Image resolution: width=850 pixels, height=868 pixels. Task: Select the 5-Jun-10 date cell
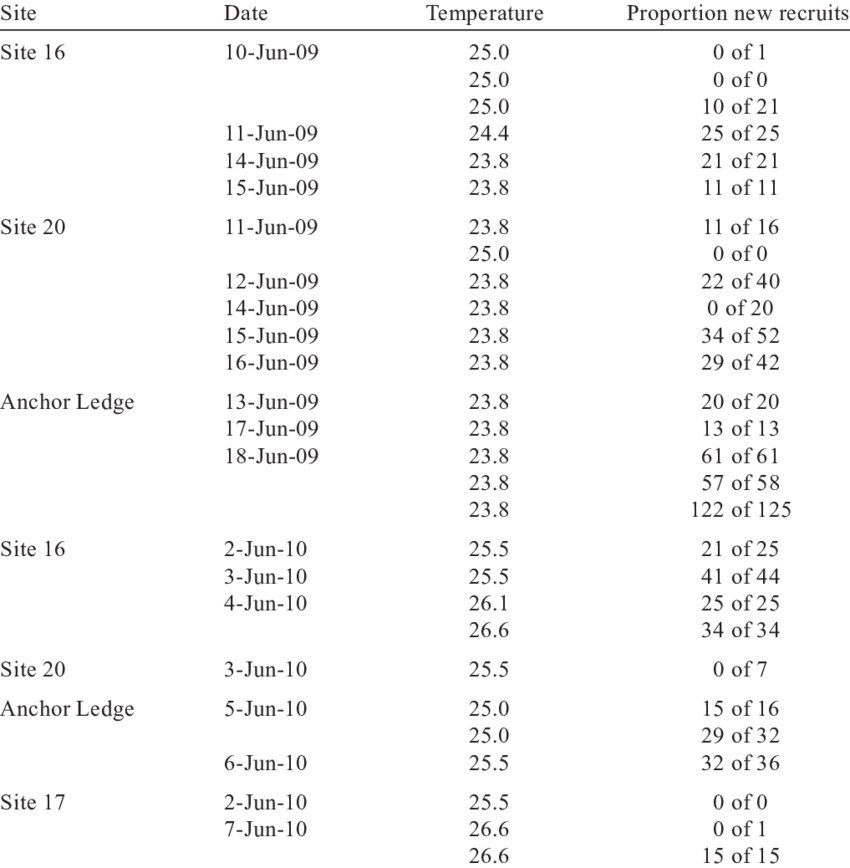point(265,709)
